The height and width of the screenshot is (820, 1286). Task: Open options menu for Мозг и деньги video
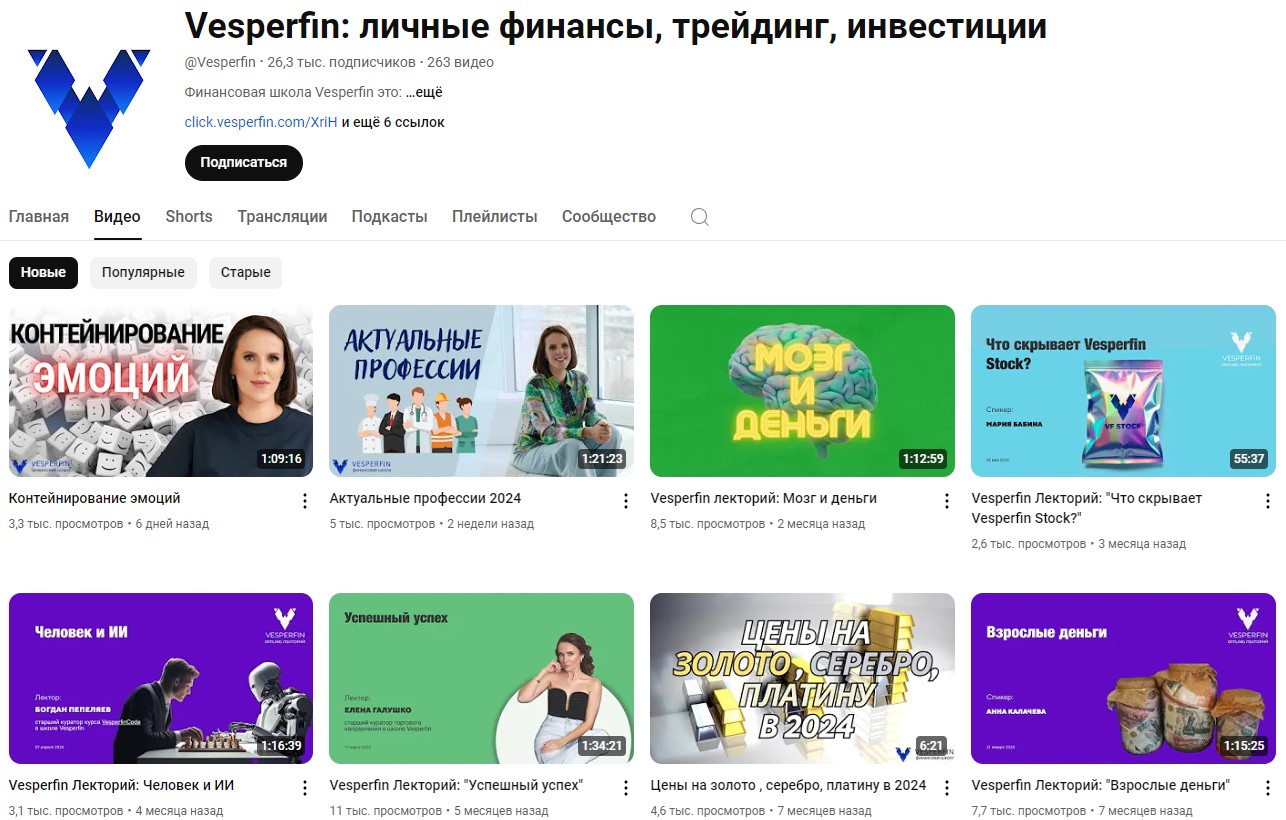point(947,501)
